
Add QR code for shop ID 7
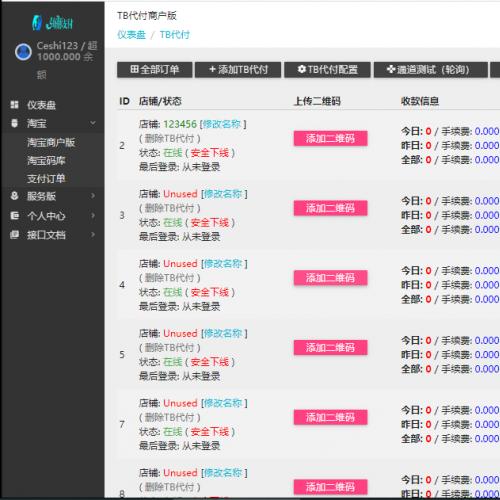331,417
